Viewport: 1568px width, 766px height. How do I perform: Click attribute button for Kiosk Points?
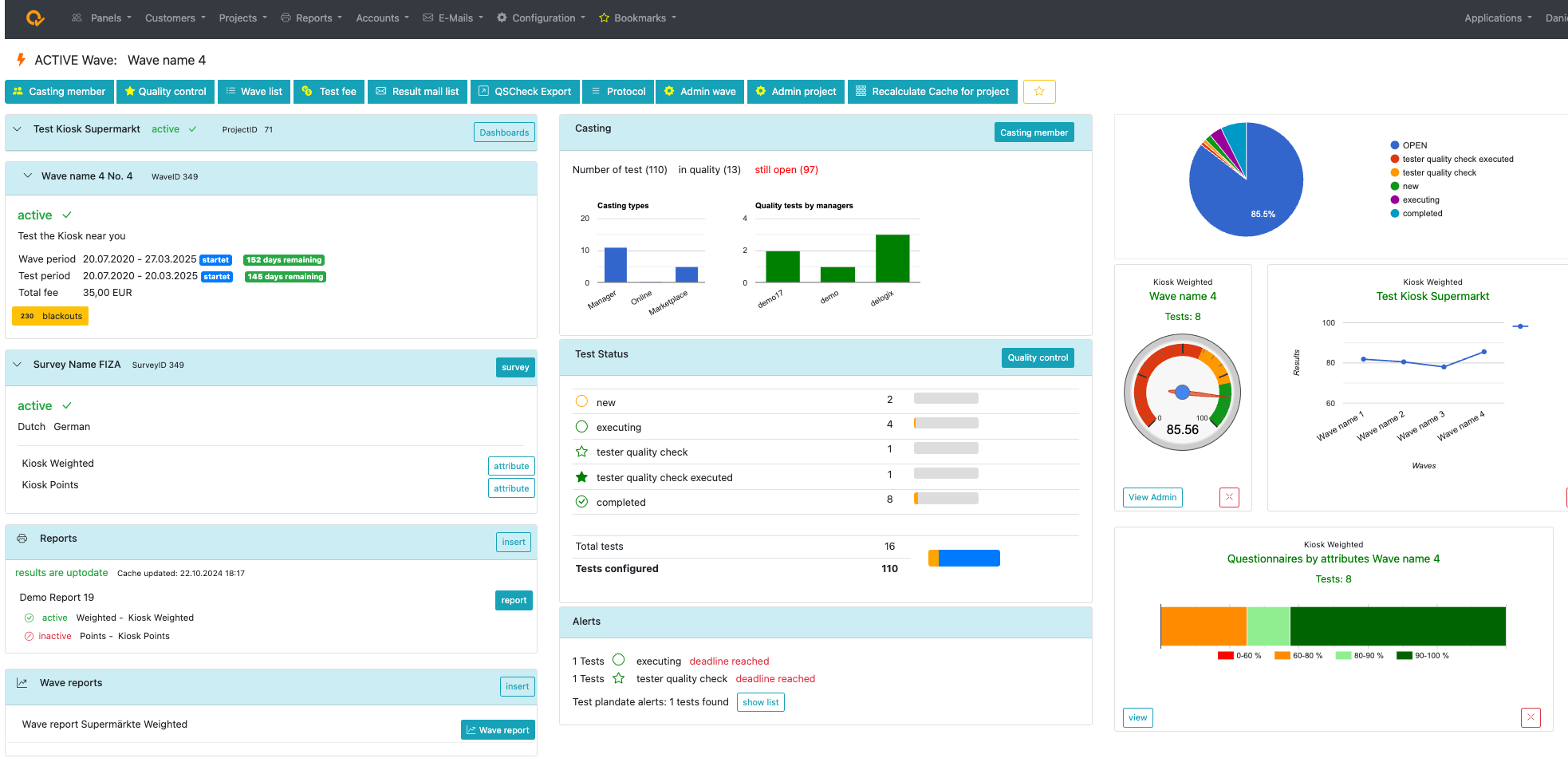511,488
